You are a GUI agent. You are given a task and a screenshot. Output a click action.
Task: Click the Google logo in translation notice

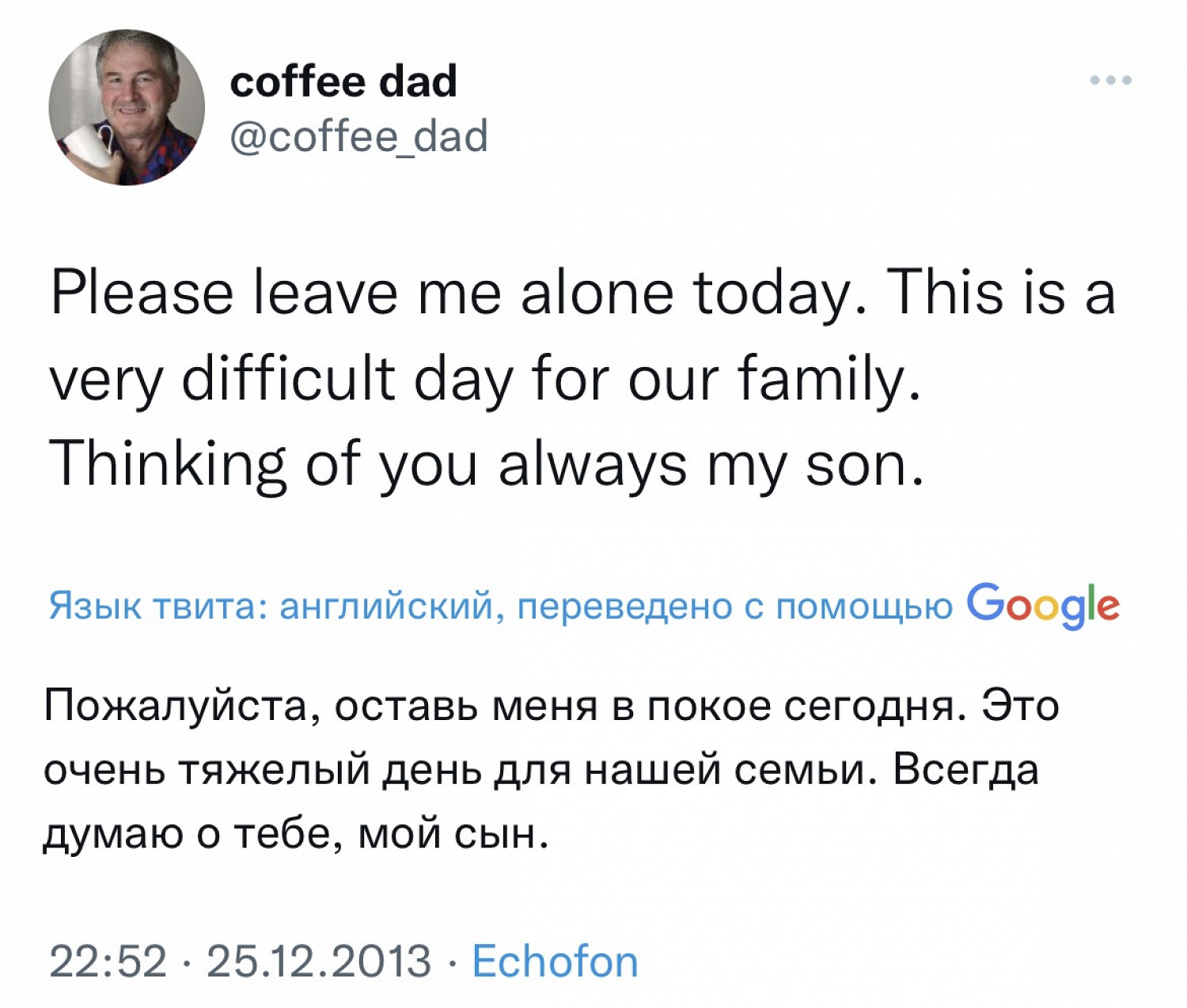pyautogui.click(x=1043, y=606)
